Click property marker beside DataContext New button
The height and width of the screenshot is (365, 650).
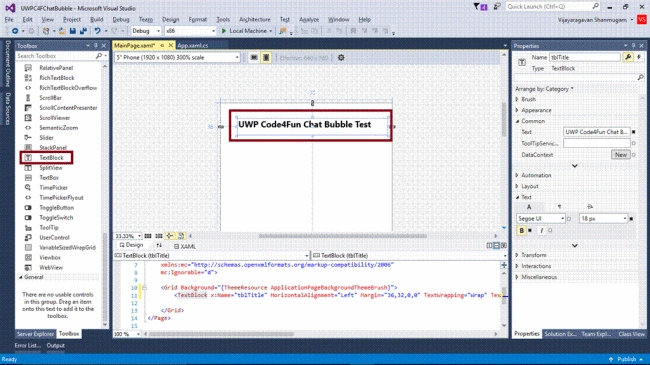tap(633, 155)
